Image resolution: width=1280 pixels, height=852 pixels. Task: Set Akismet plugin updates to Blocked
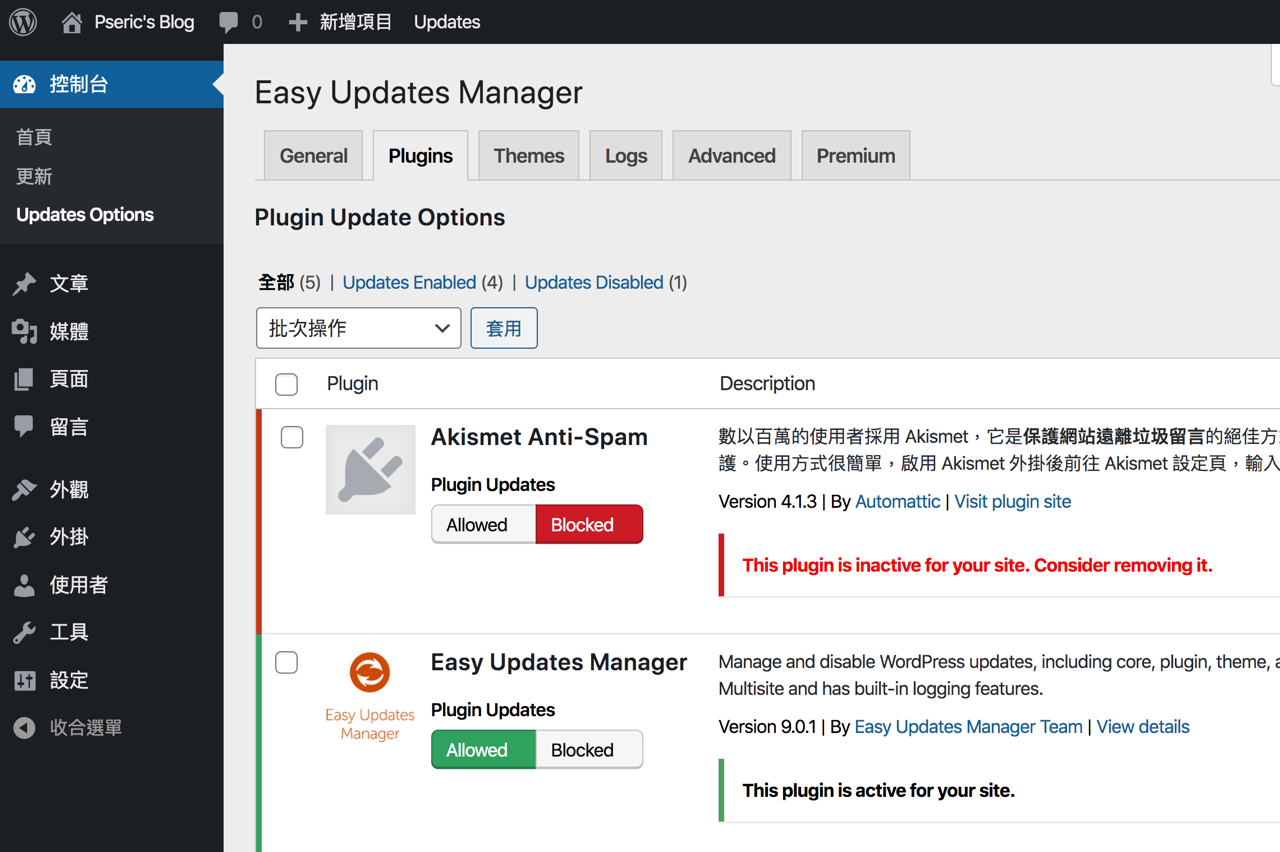pyautogui.click(x=589, y=525)
